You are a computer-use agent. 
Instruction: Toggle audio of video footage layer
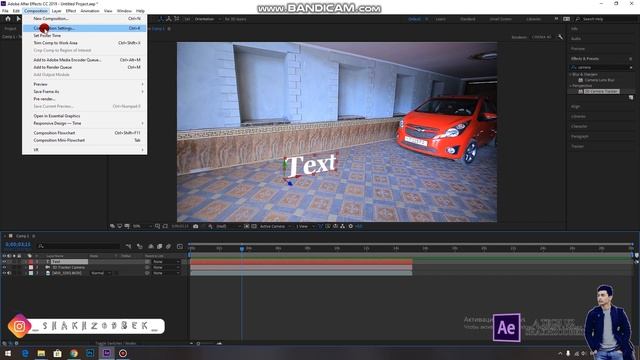(9, 273)
